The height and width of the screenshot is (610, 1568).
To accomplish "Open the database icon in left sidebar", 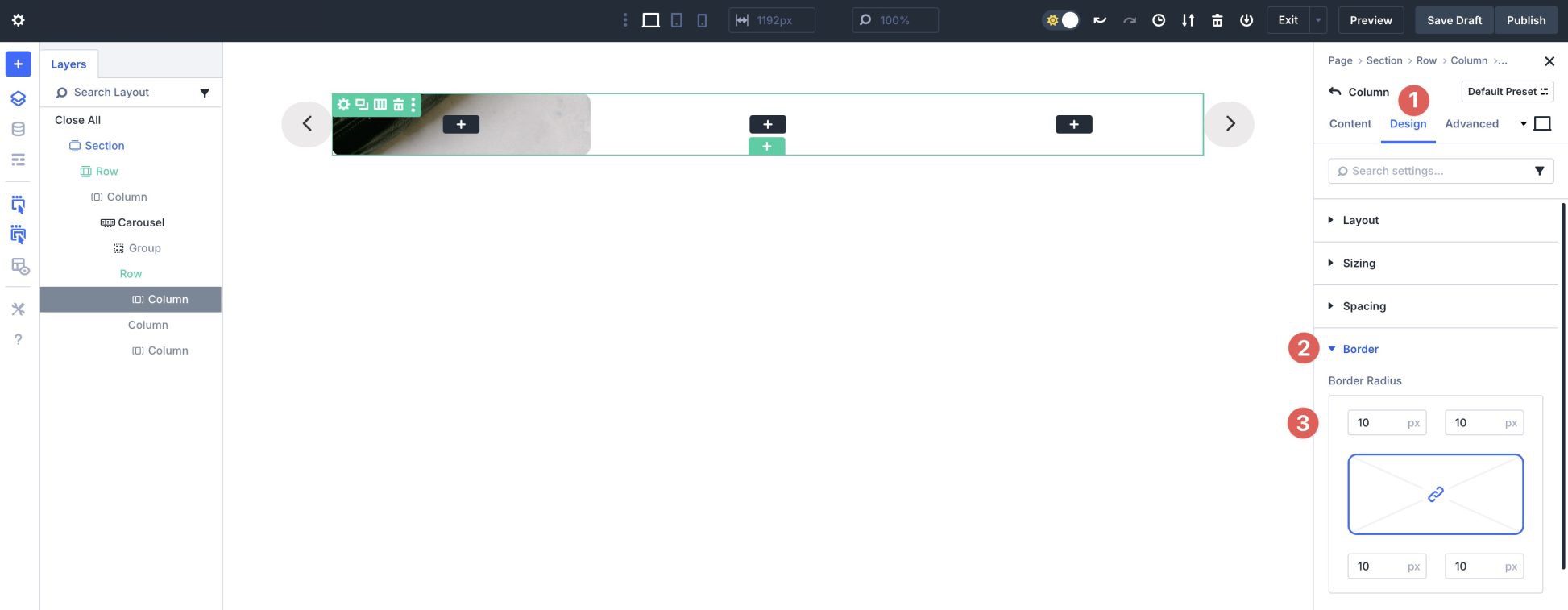I will tap(18, 129).
